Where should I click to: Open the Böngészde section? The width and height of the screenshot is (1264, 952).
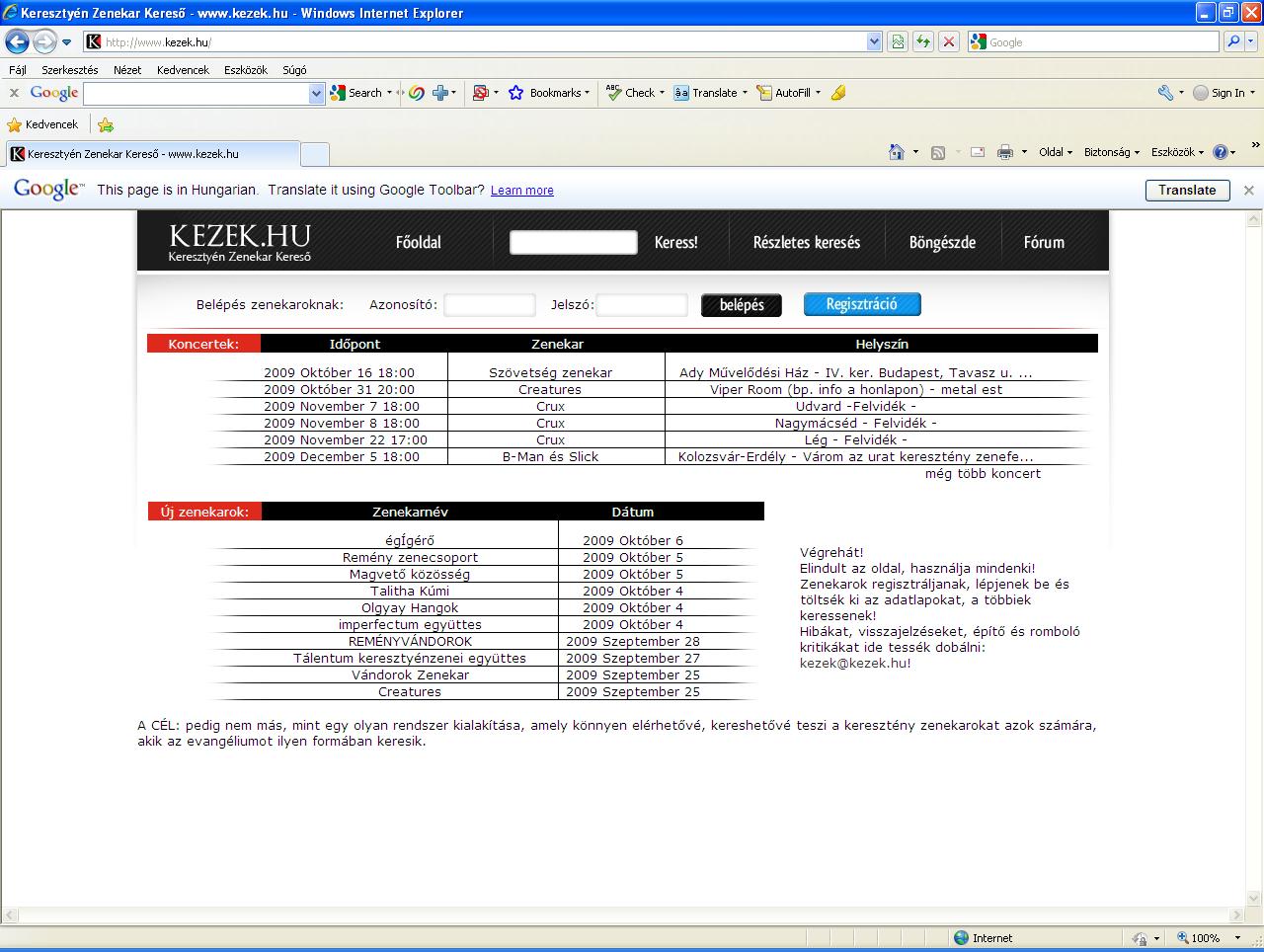[942, 242]
